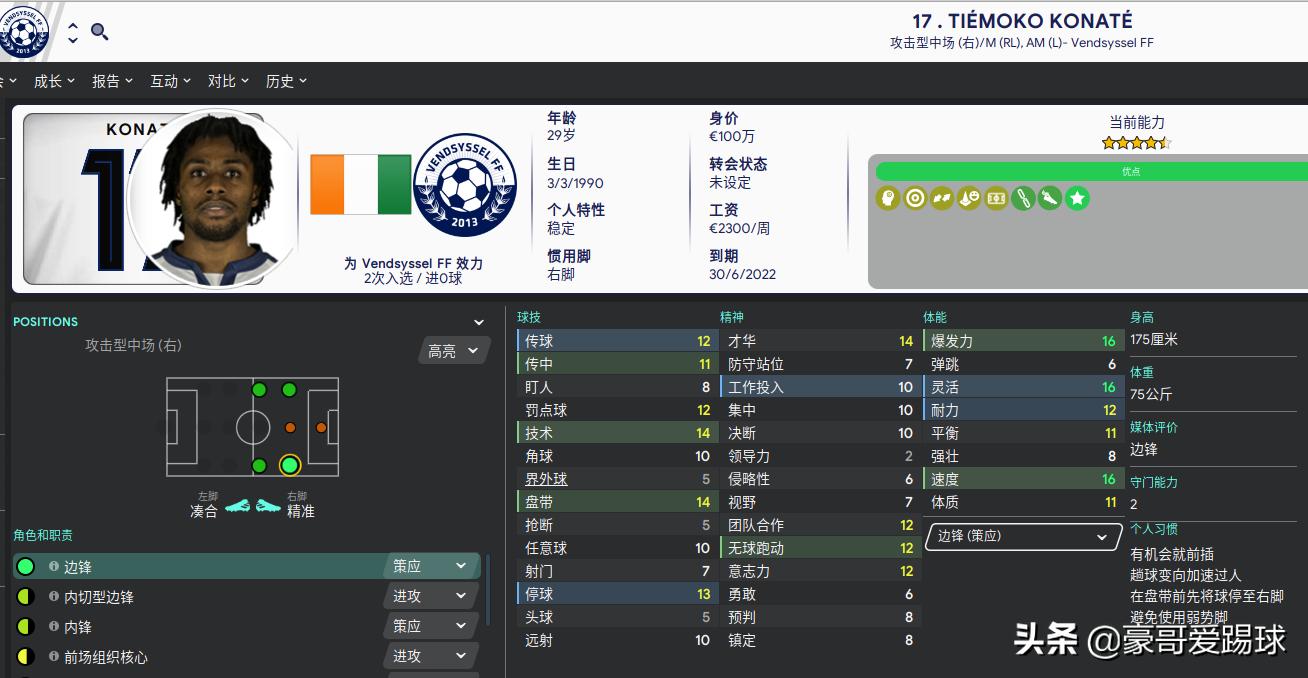Click the 当前能力 star rating
The width and height of the screenshot is (1308, 678).
(1138, 142)
